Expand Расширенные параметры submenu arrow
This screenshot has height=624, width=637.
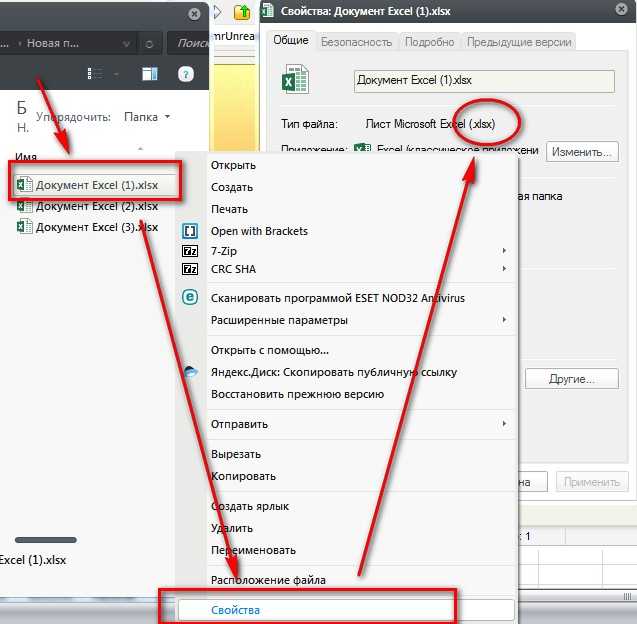point(504,320)
